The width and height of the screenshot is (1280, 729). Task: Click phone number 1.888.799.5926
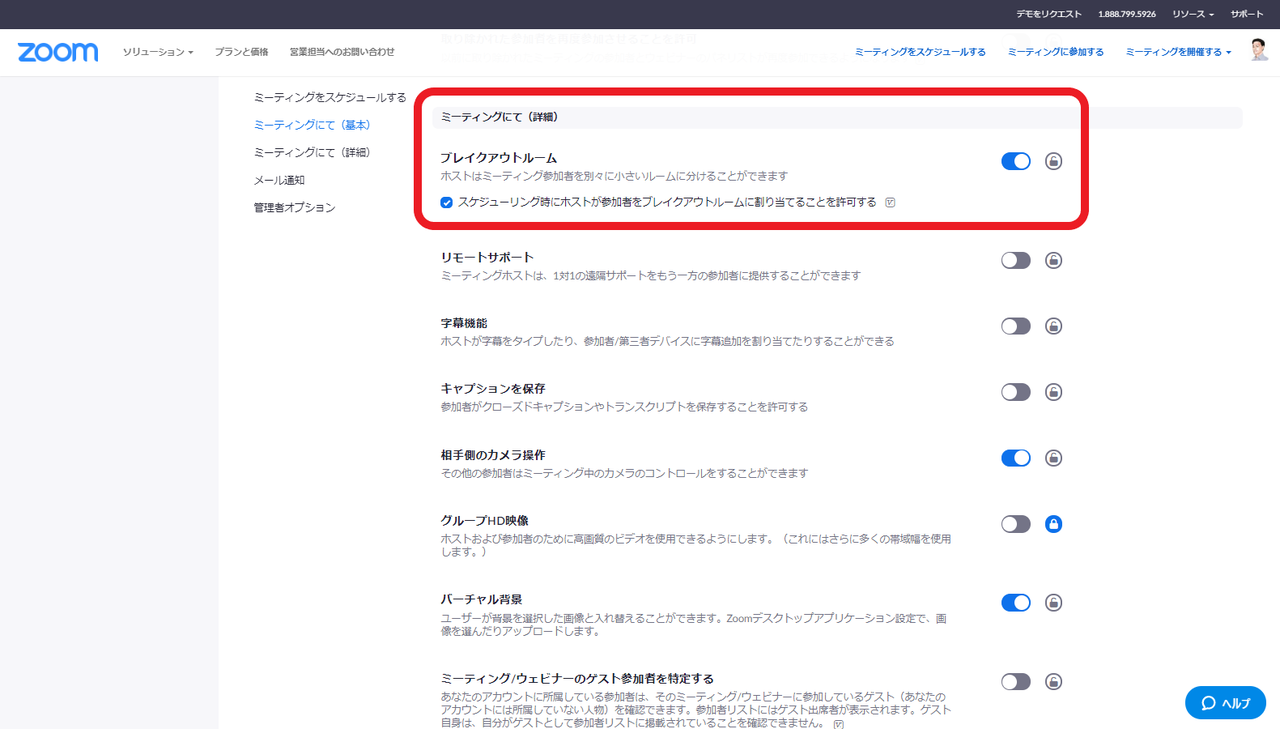click(1127, 14)
